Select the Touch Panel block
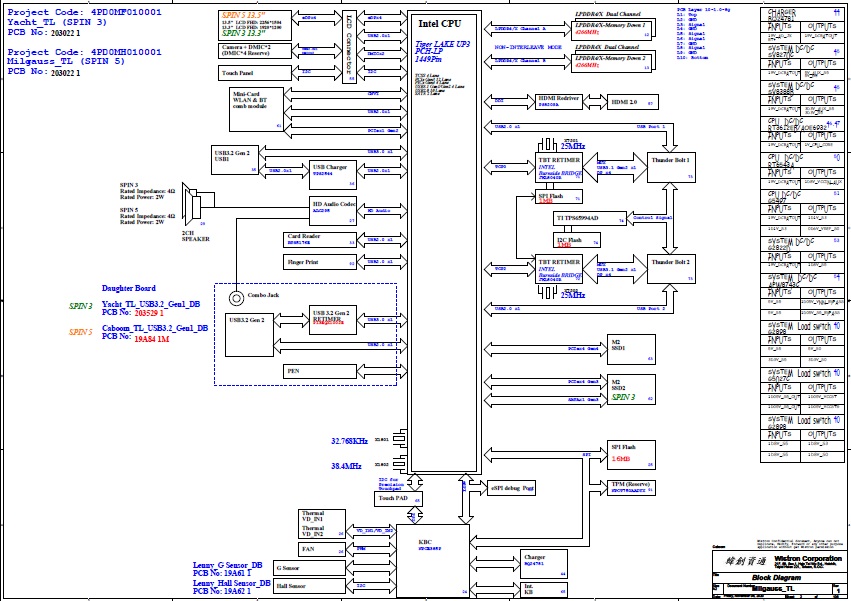Image resolution: width=851 pixels, height=601 pixels. tap(255, 73)
